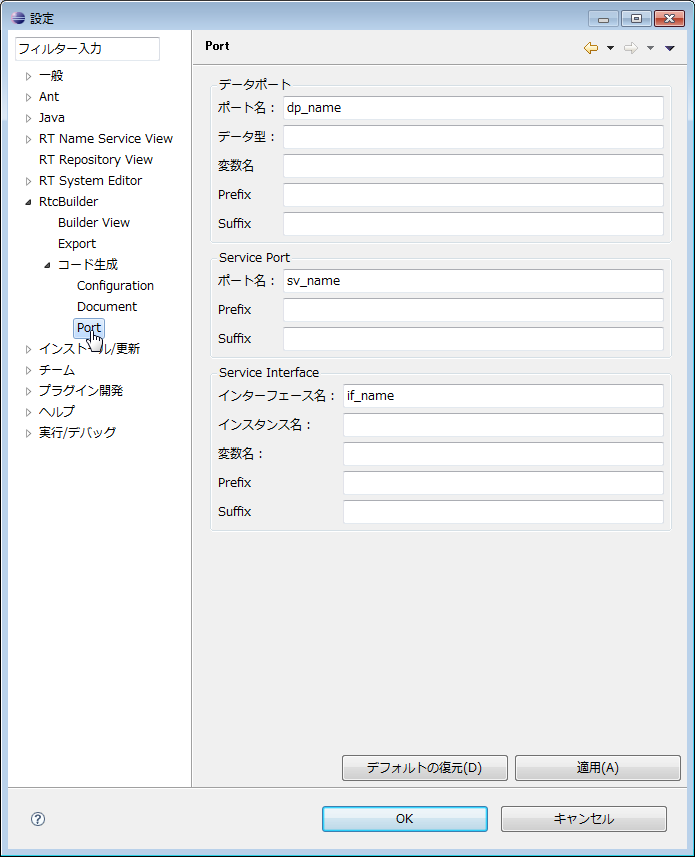The width and height of the screenshot is (695, 857).
Task: Click the forward navigation arrow icon
Action: (631, 48)
